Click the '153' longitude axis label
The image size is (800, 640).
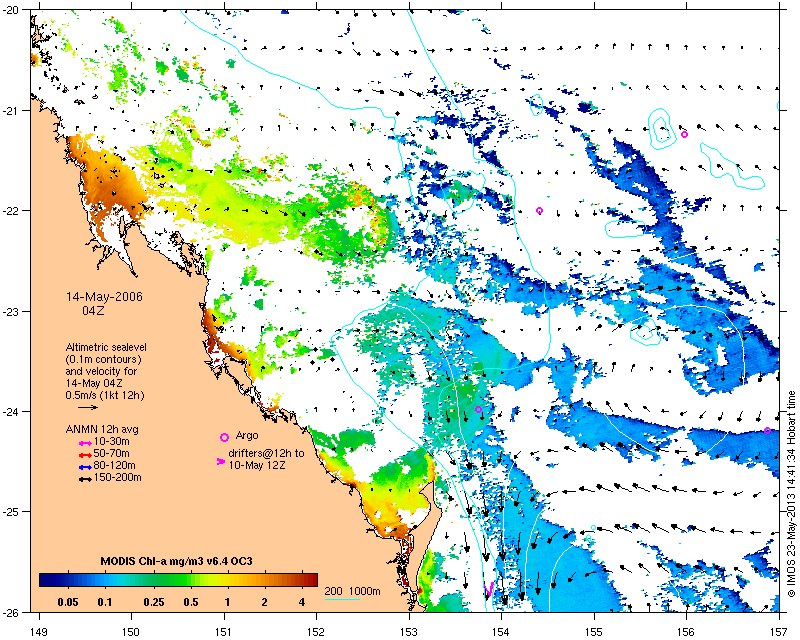tap(409, 632)
